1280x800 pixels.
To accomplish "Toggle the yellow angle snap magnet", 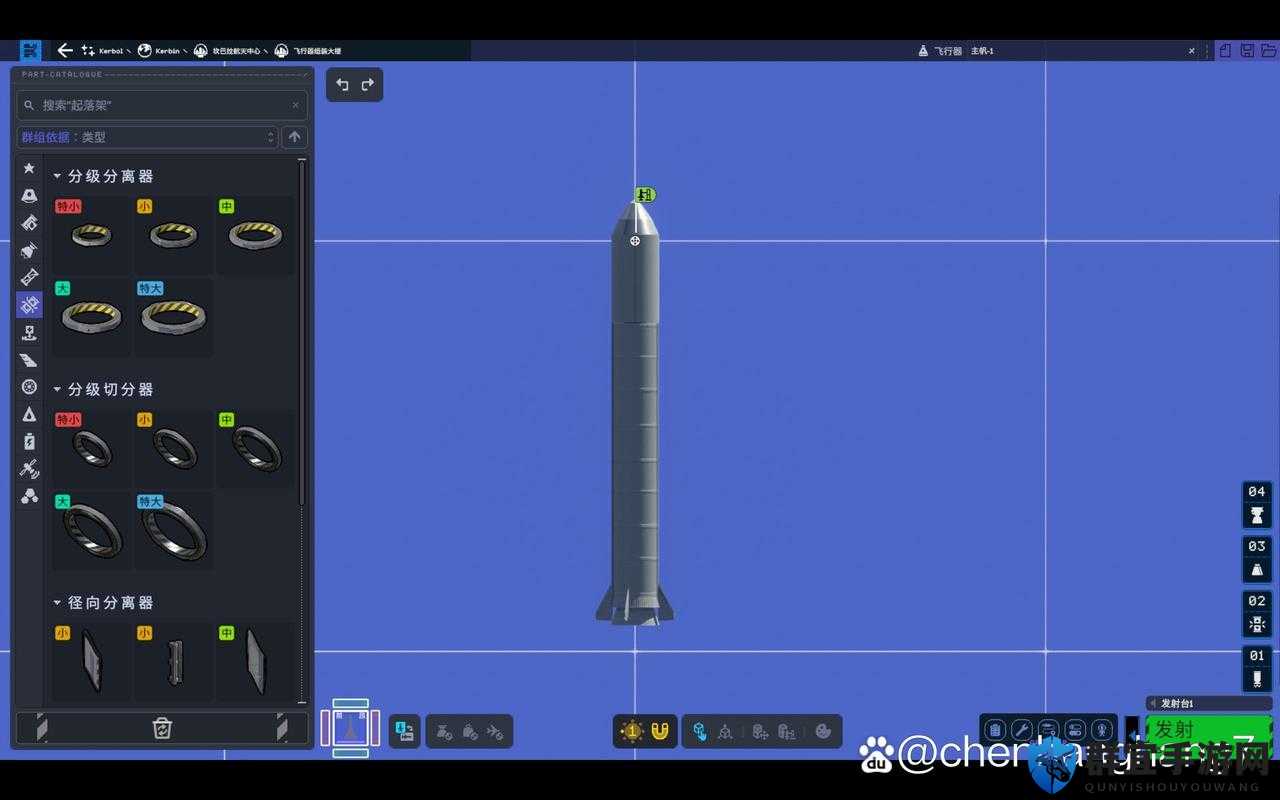I will [659, 731].
